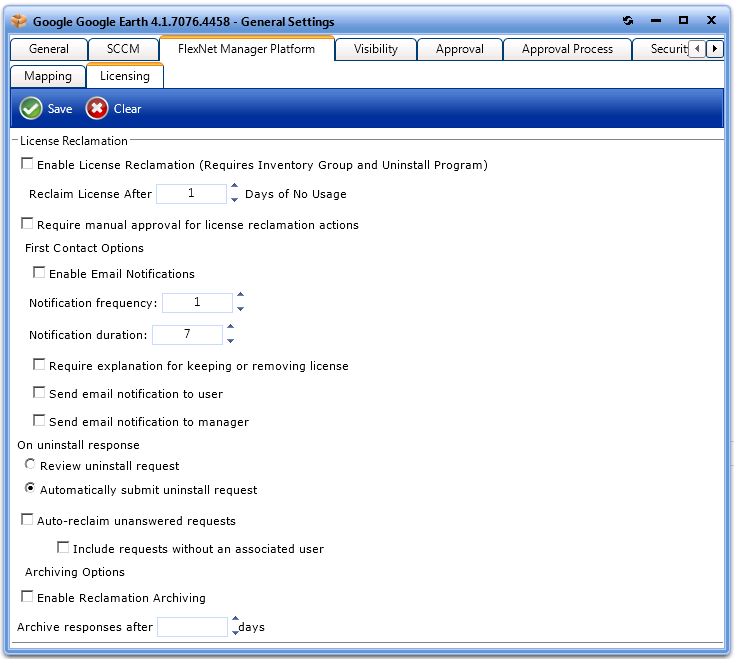Enable Send email notification to manager
This screenshot has width=734, height=659.
(x=39, y=420)
